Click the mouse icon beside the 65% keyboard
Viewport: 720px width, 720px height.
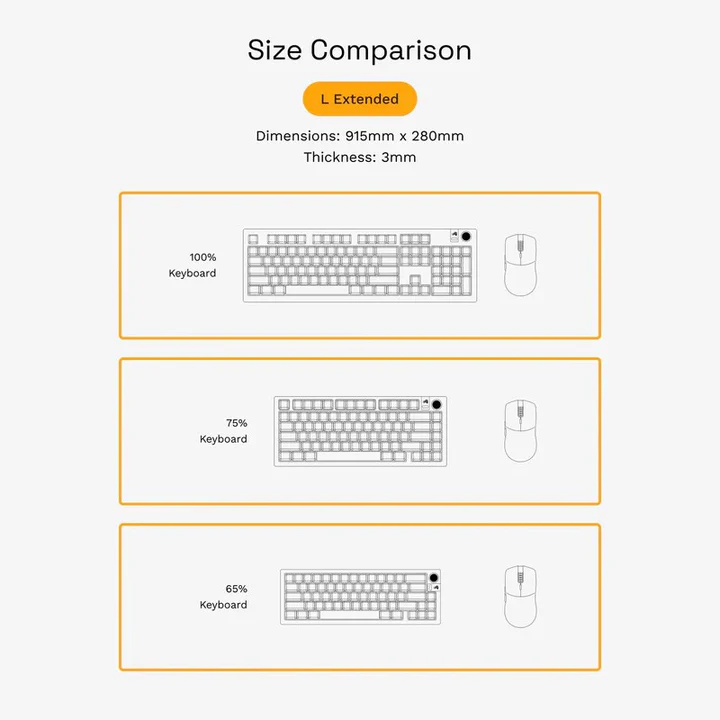click(519, 597)
